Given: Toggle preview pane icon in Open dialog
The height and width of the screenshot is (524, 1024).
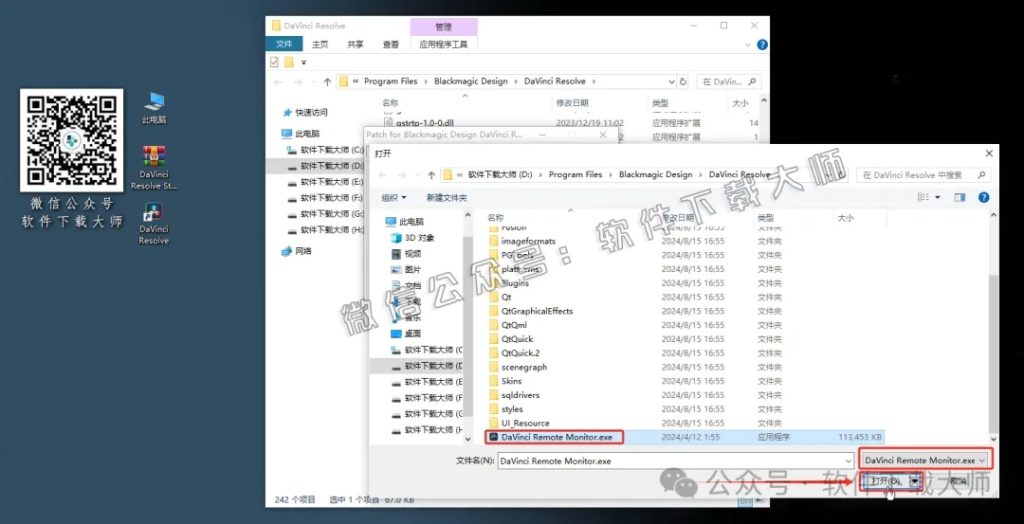Looking at the screenshot, I should coord(959,197).
